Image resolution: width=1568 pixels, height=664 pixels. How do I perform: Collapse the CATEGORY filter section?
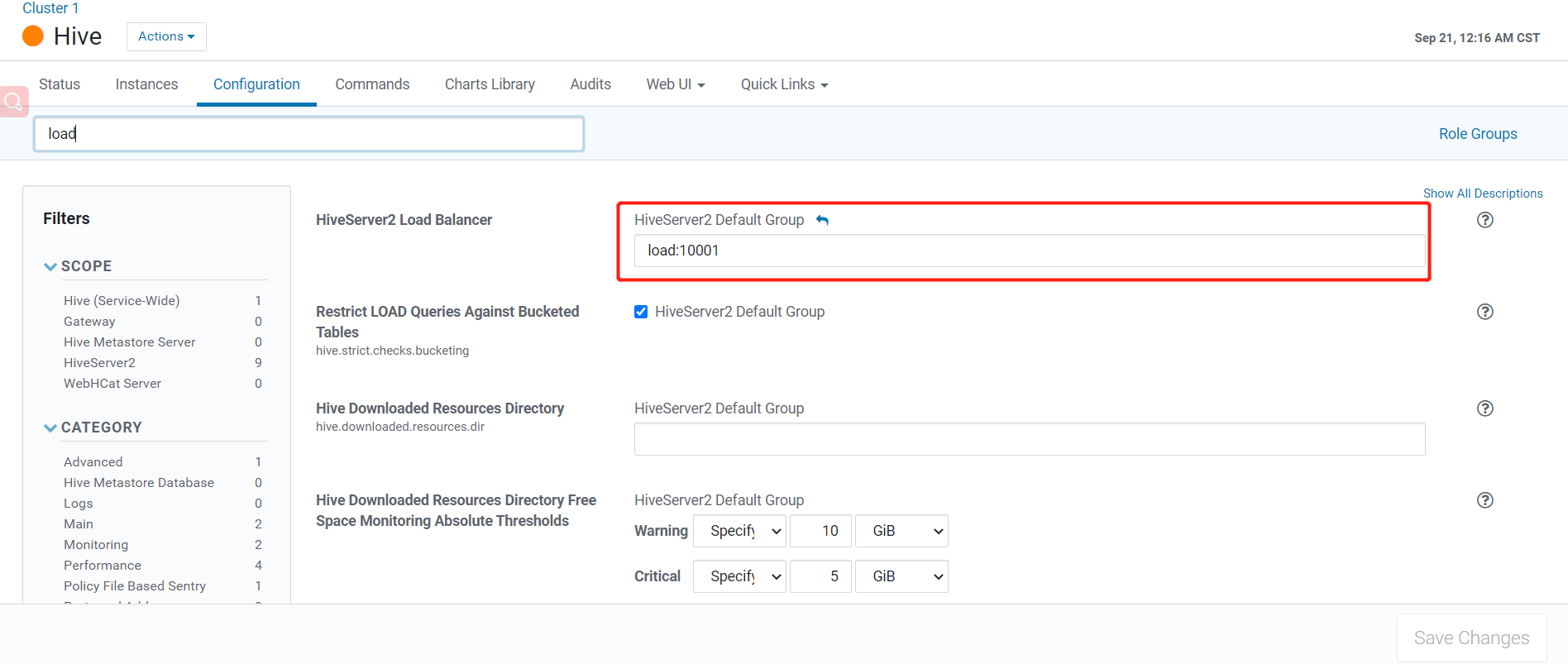(x=50, y=428)
